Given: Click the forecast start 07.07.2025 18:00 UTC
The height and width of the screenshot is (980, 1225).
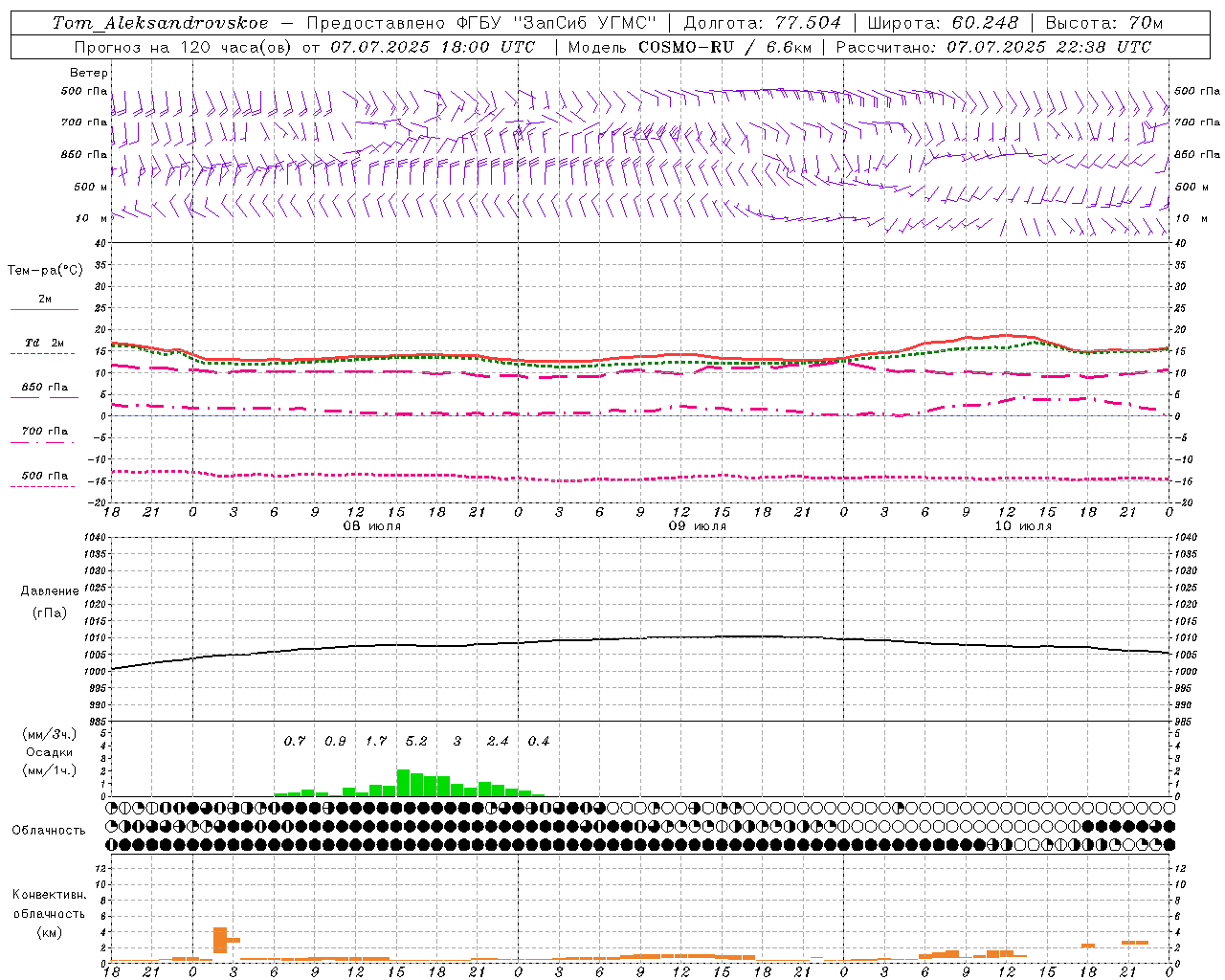Looking at the screenshot, I should tap(433, 47).
